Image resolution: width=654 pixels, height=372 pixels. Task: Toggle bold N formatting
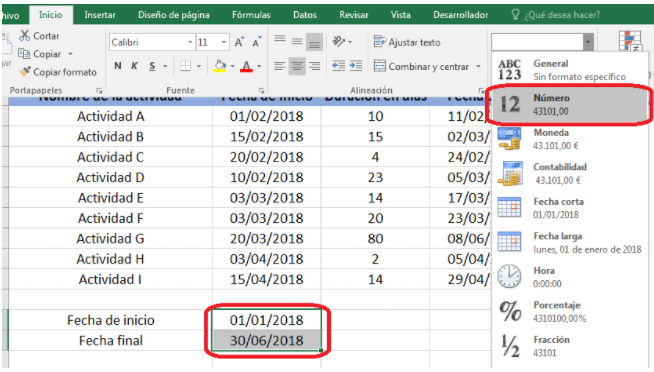pyautogui.click(x=118, y=66)
